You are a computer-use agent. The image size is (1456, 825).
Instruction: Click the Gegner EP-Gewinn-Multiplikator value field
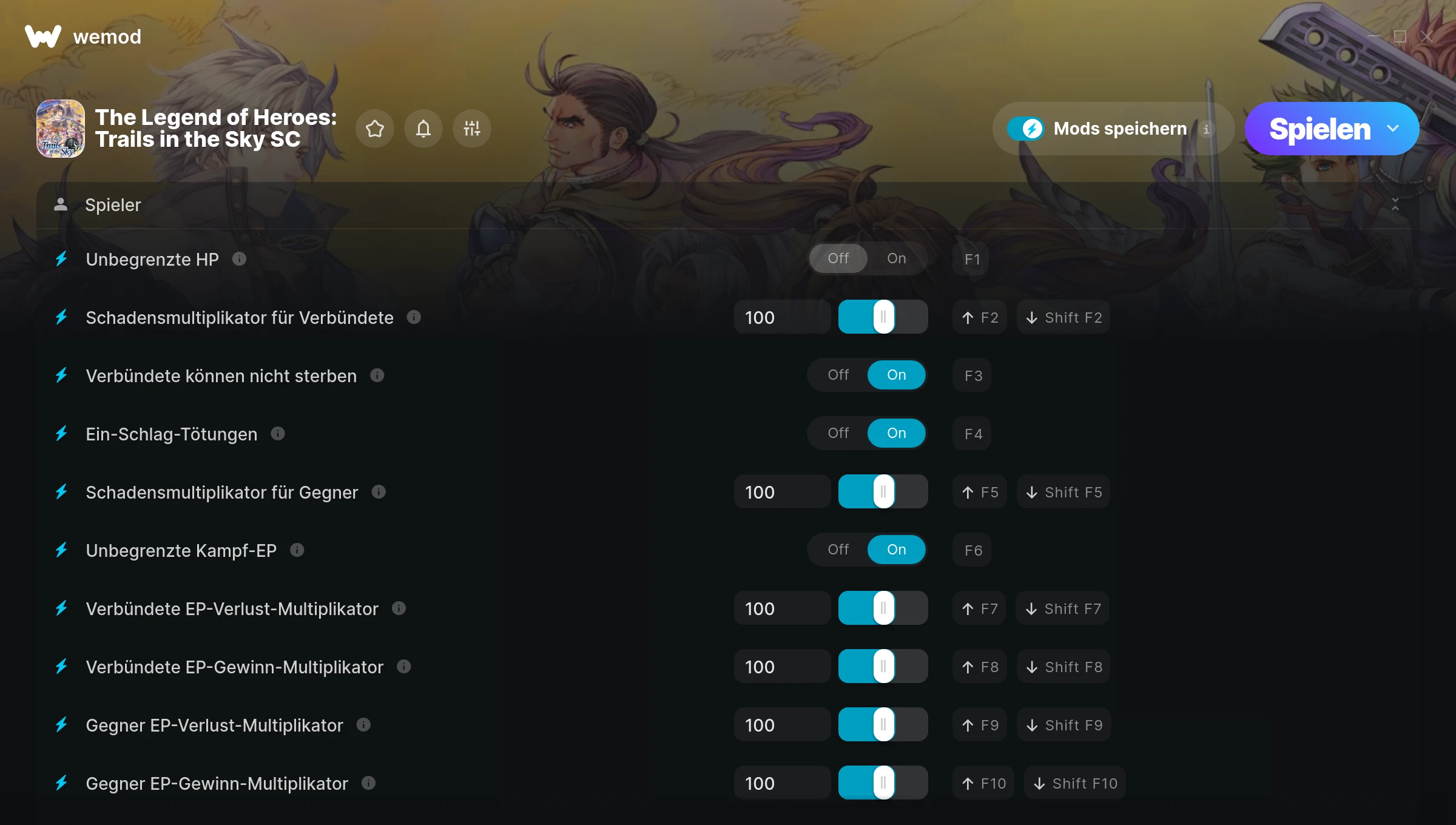[x=782, y=783]
